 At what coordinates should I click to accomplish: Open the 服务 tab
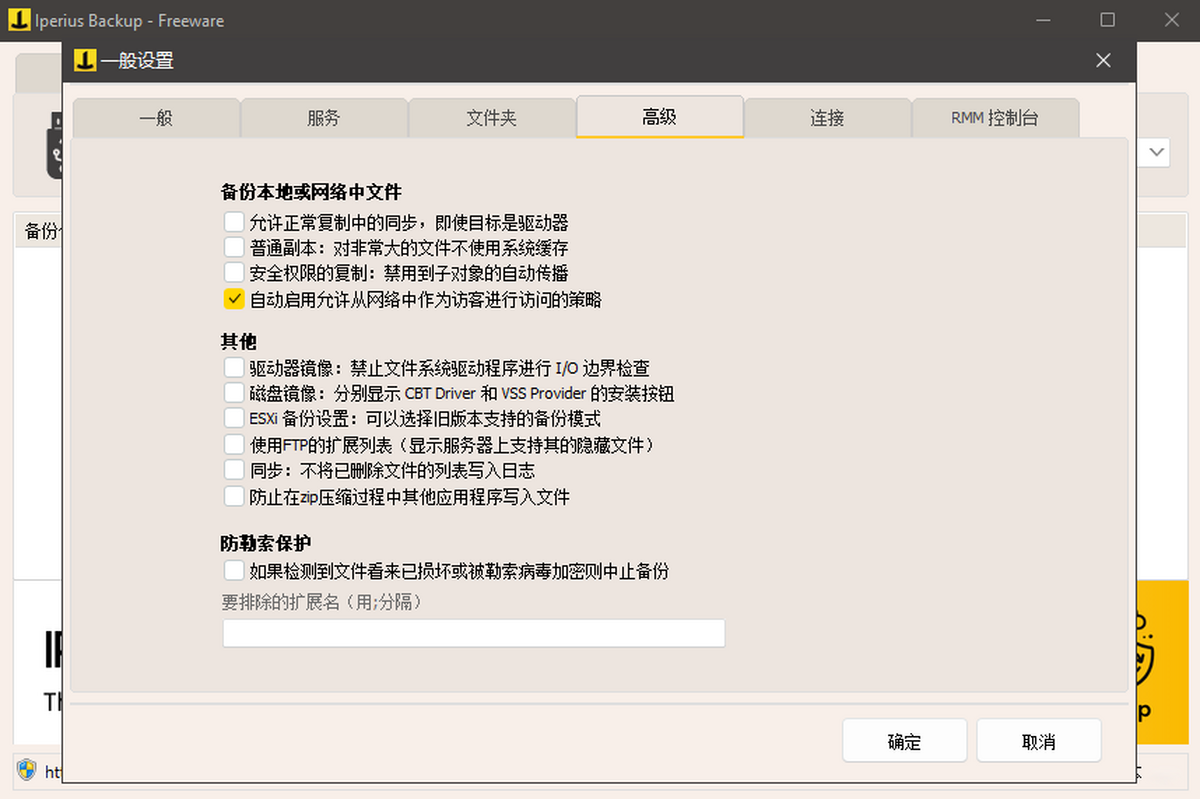[324, 118]
